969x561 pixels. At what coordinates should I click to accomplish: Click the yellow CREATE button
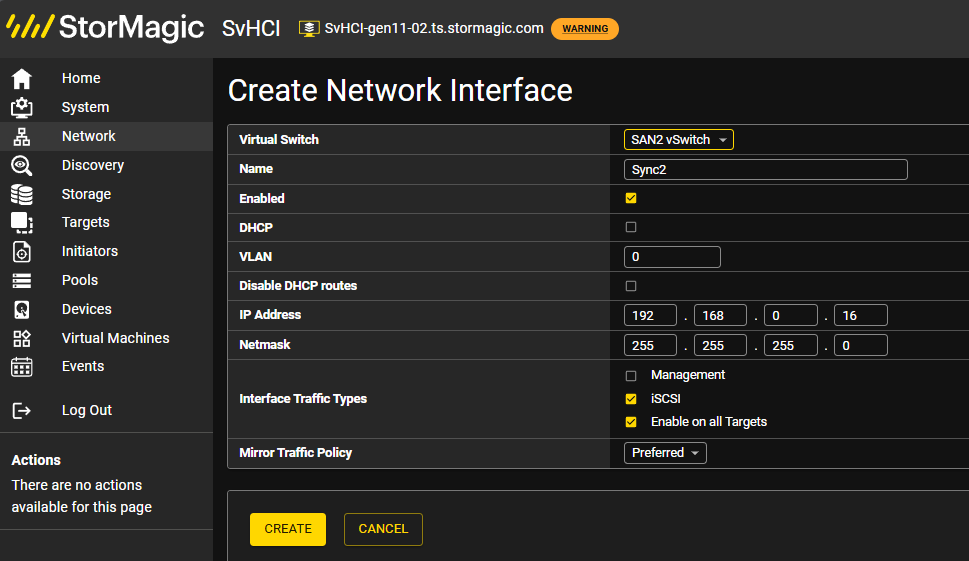coord(288,529)
